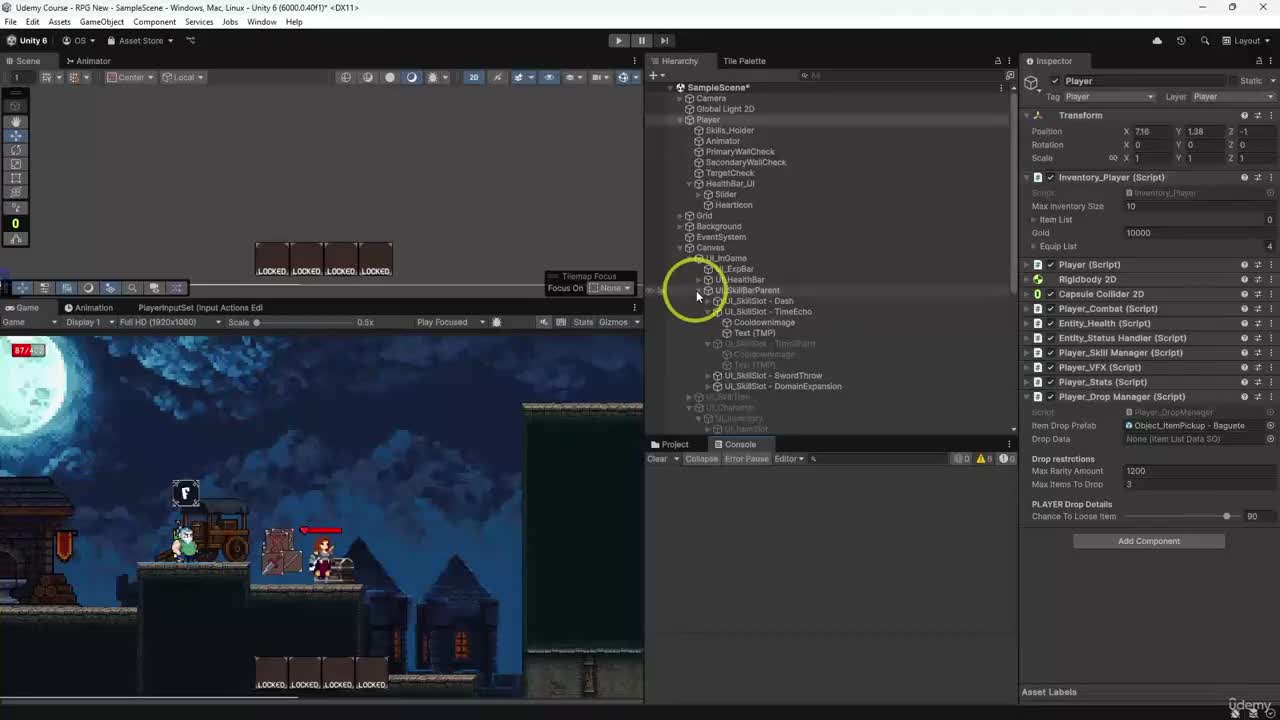Image resolution: width=1280 pixels, height=720 pixels.
Task: Switch to the Animator tab
Action: tap(87, 61)
